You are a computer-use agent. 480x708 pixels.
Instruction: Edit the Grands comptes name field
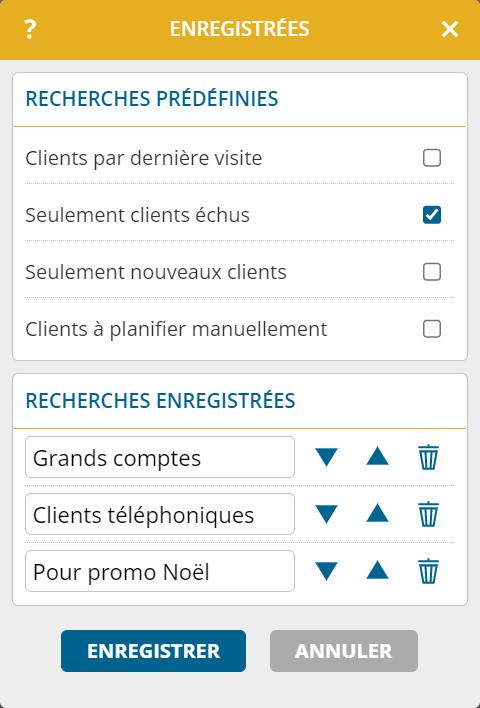coord(160,457)
